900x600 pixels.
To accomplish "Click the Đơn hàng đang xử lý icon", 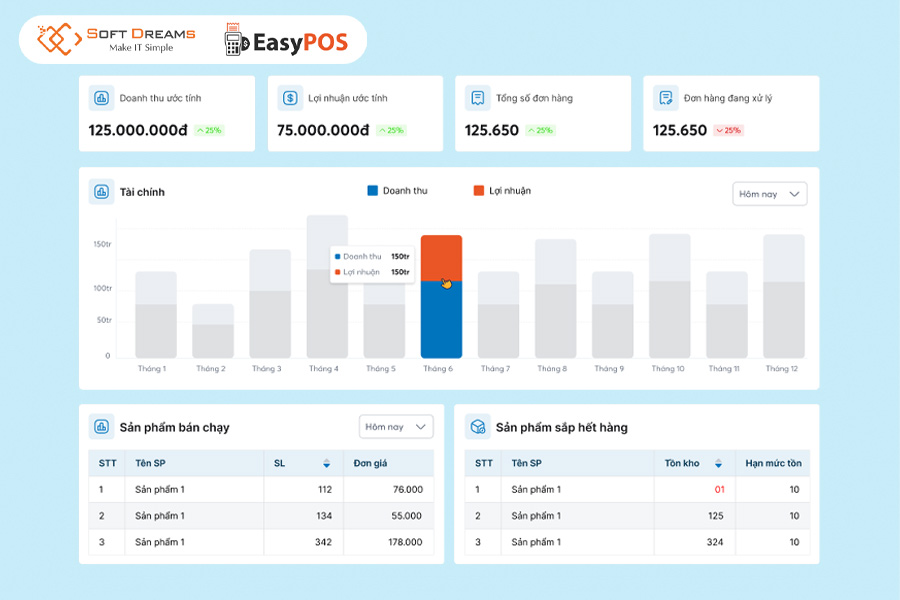I will (665, 98).
